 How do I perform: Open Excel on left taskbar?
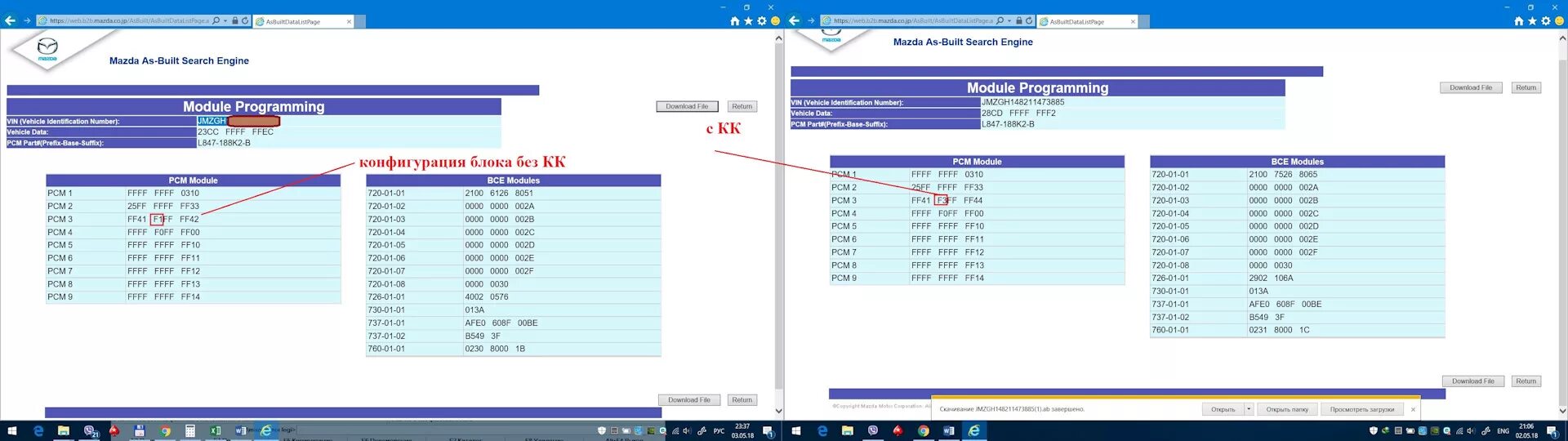click(x=215, y=431)
